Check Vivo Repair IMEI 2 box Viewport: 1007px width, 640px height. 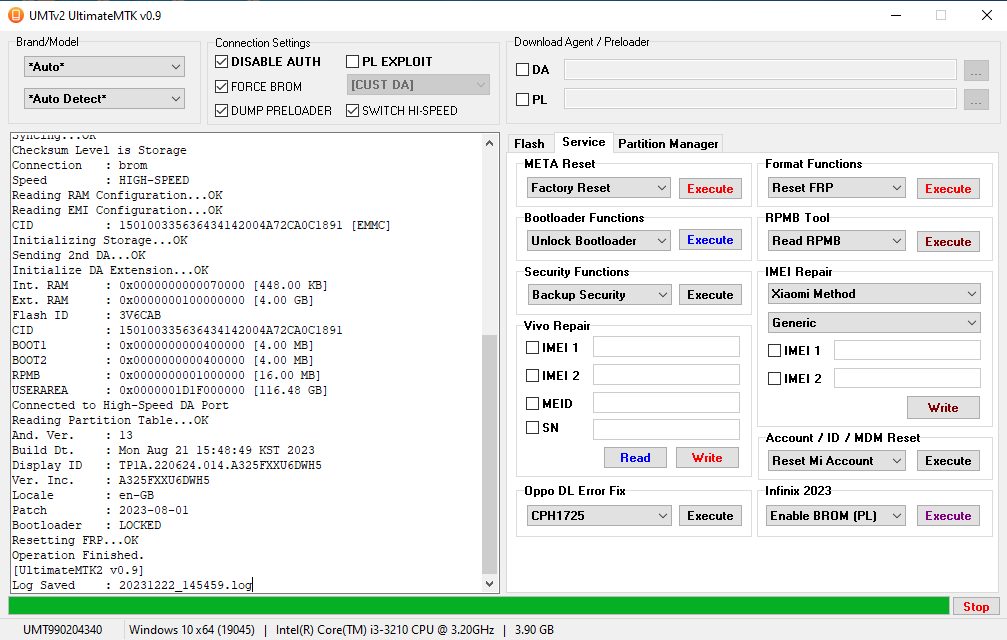[x=532, y=375]
